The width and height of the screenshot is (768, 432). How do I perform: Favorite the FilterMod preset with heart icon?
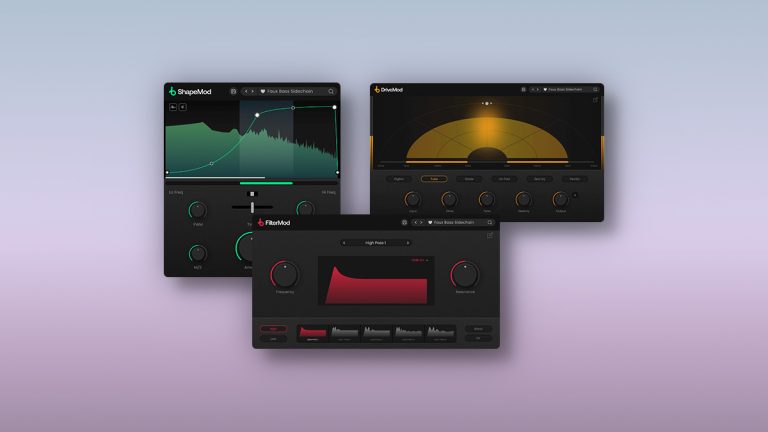[430, 222]
